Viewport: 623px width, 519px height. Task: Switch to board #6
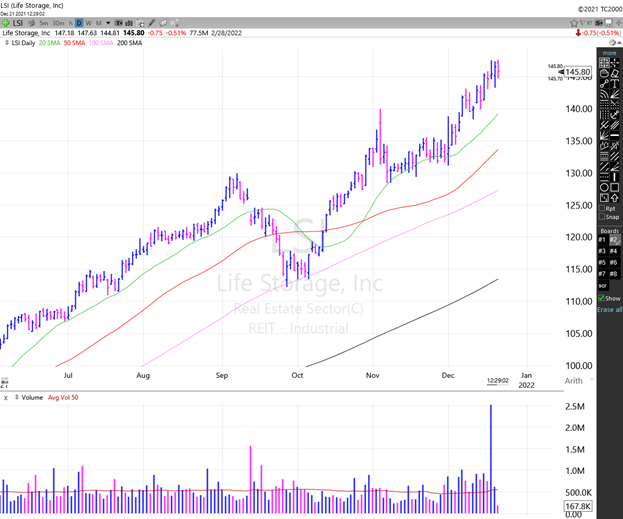[614, 263]
